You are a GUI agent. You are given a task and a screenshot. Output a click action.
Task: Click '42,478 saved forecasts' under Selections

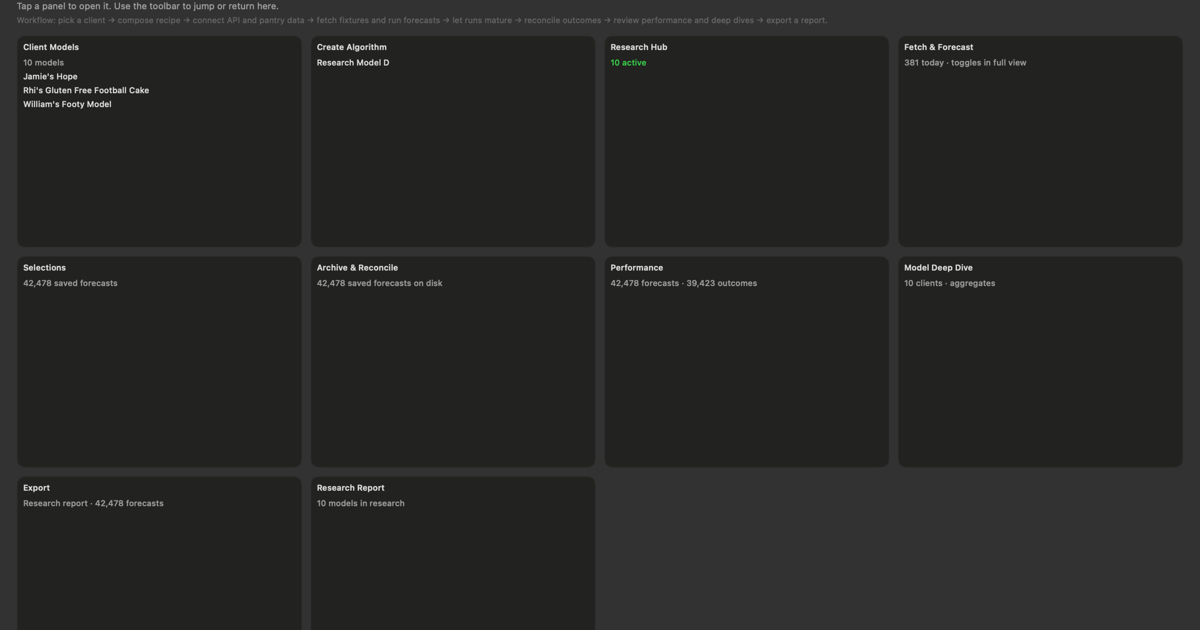70,283
